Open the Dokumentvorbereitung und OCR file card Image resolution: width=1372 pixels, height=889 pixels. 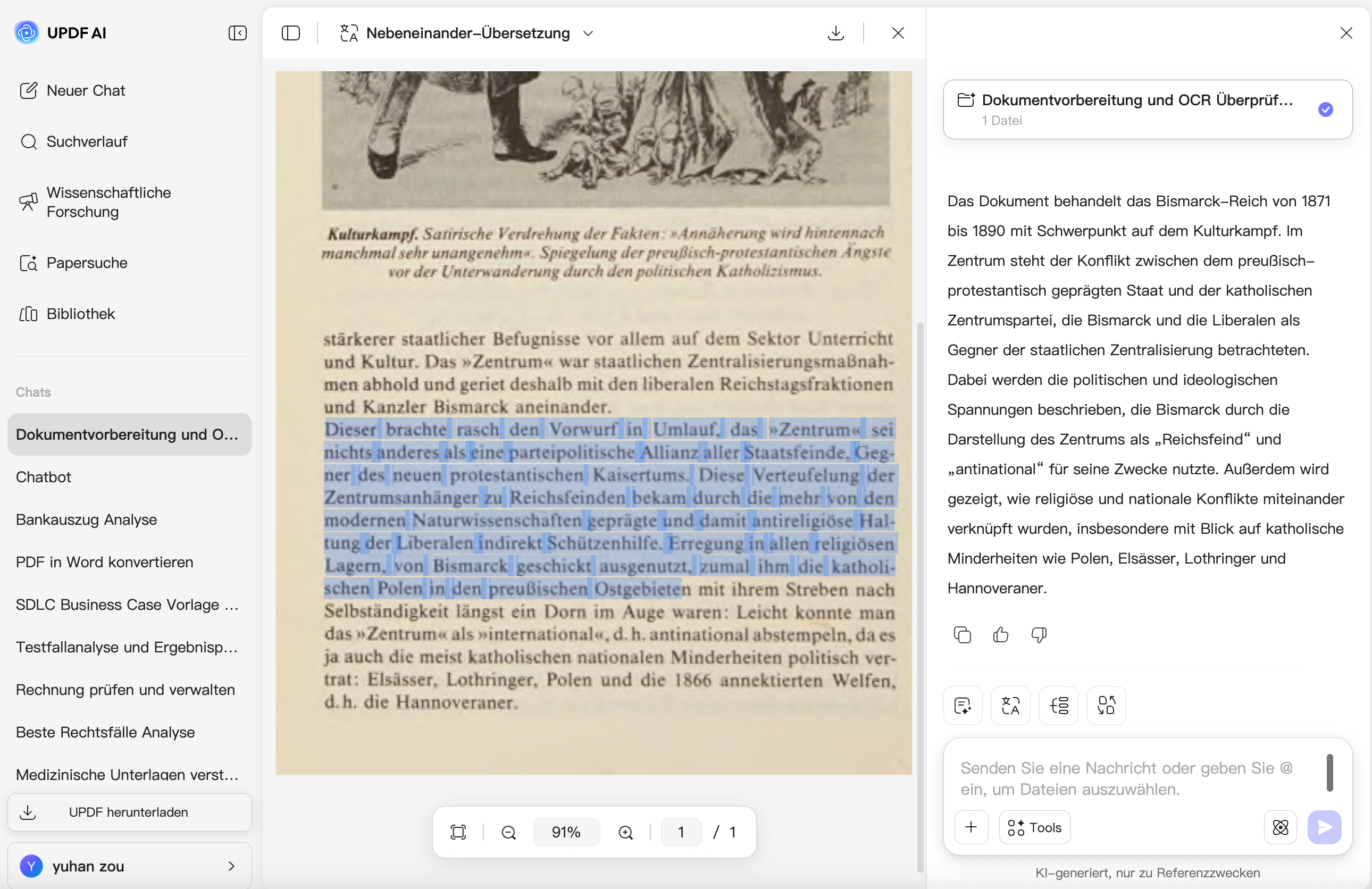[x=1147, y=109]
